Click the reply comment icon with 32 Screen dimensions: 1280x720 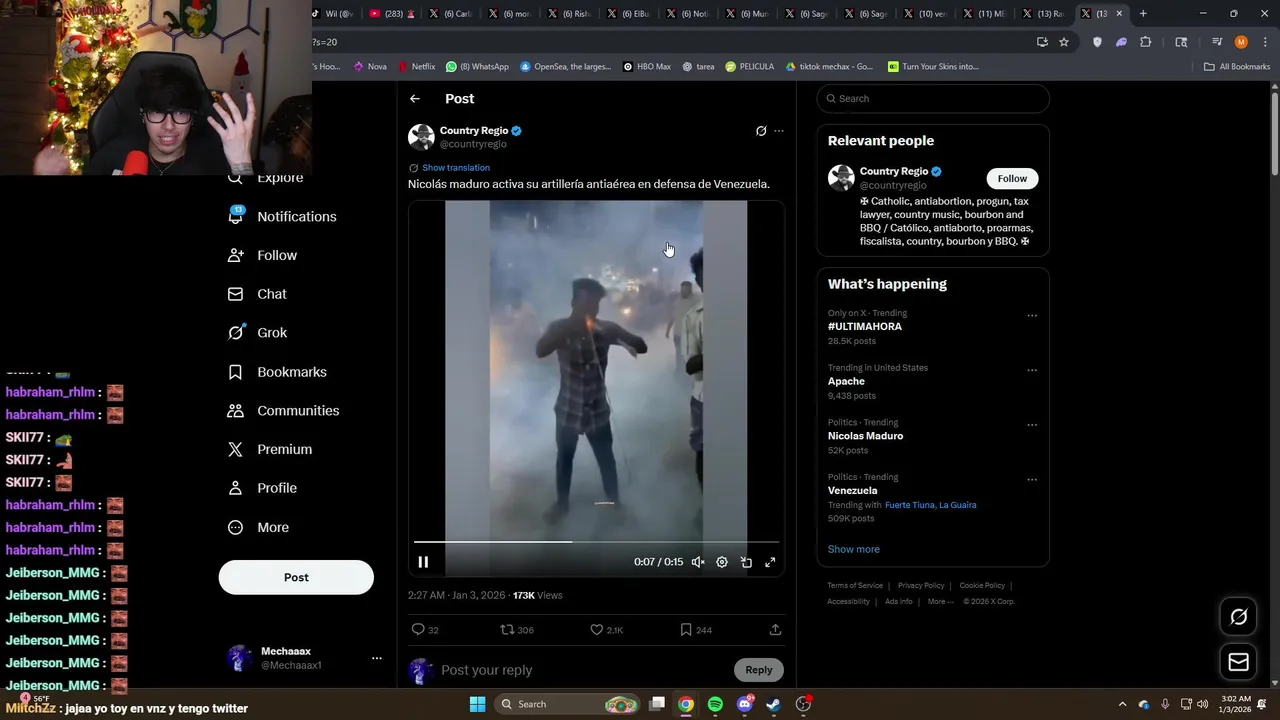425,630
